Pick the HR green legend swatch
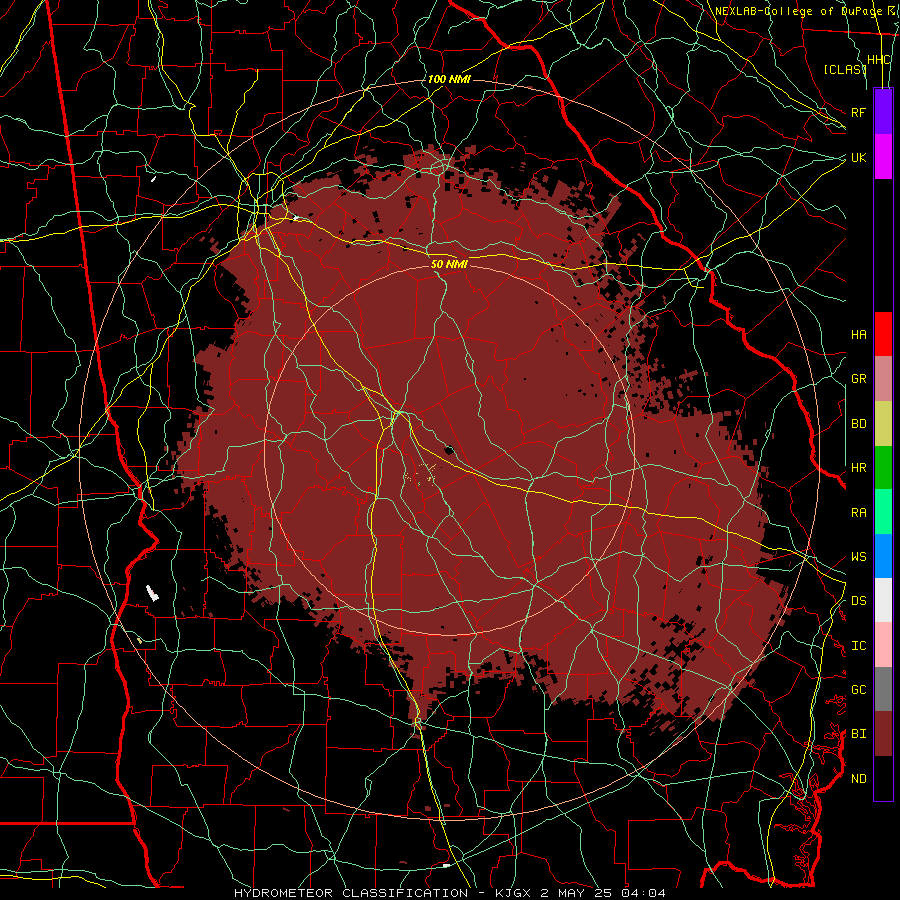 (883, 468)
